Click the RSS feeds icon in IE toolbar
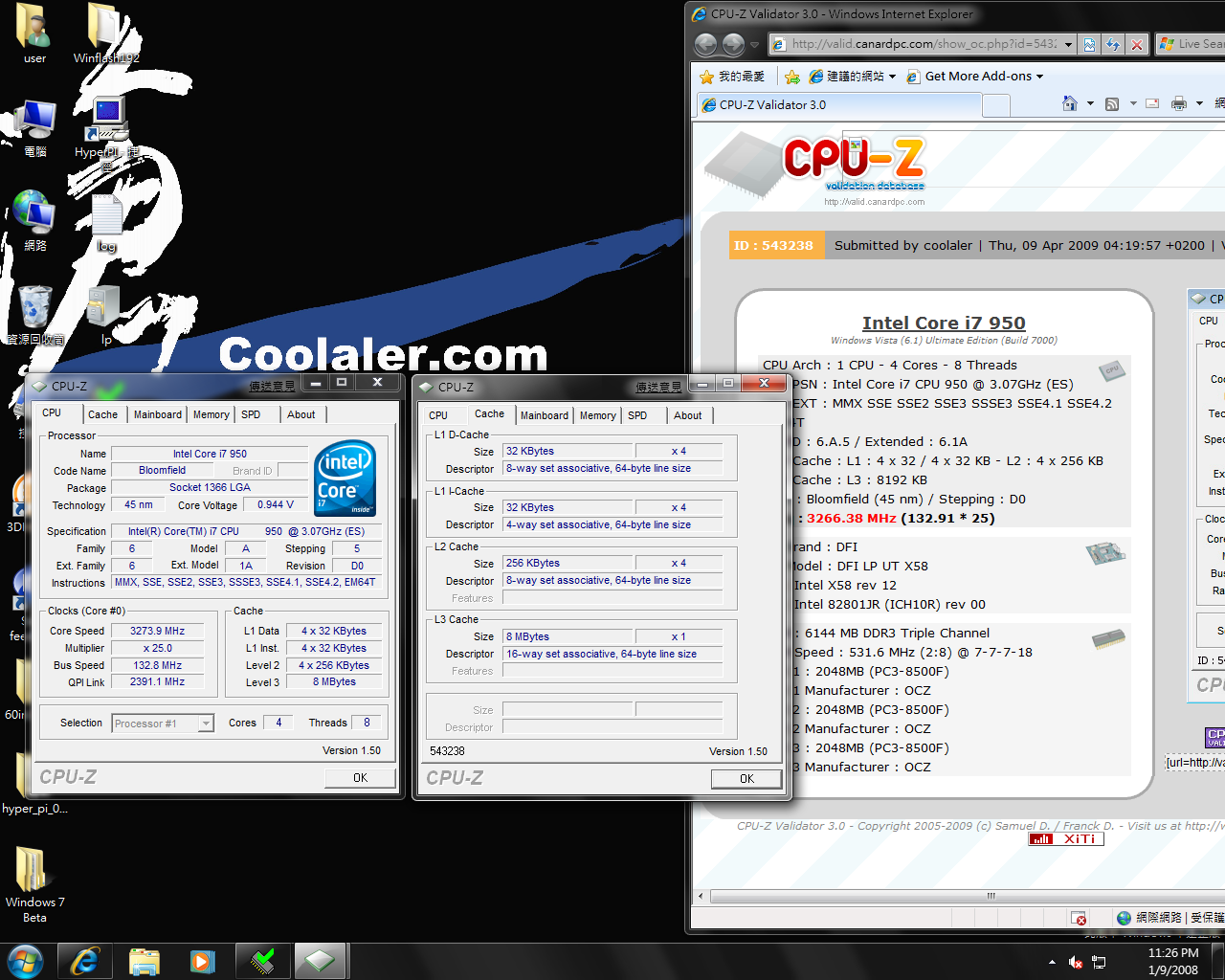This screenshot has height=980, width=1225. tap(1112, 103)
